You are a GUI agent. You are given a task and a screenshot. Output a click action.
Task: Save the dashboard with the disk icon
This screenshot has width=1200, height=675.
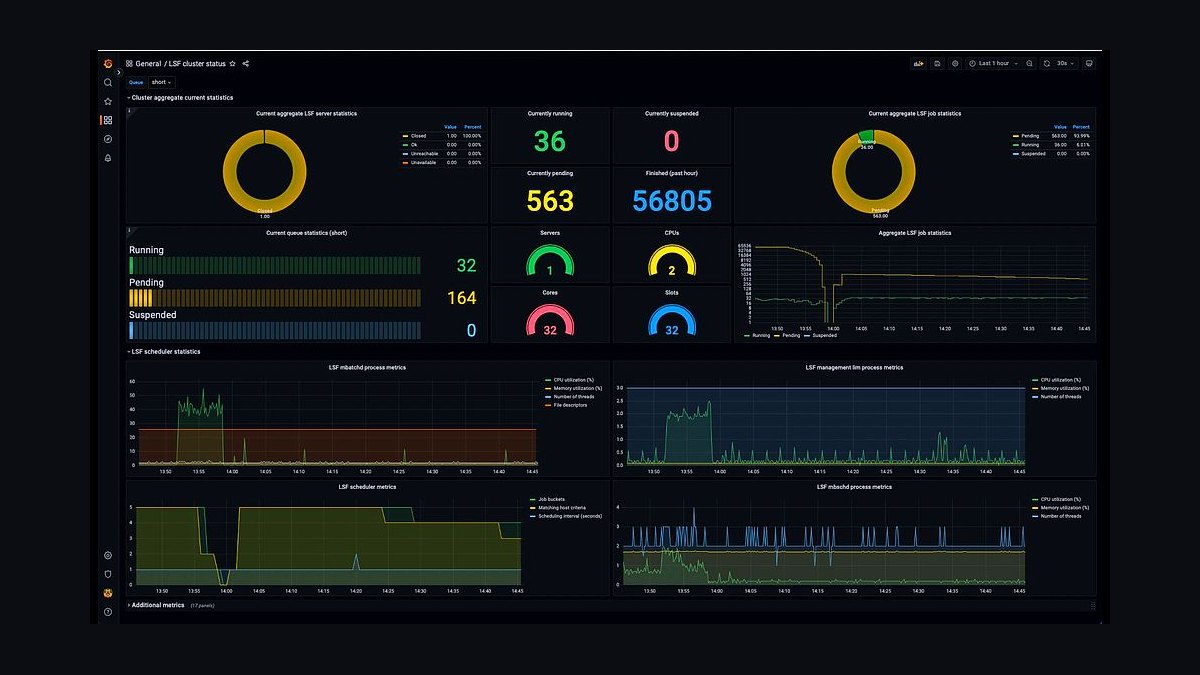[x=937, y=63]
